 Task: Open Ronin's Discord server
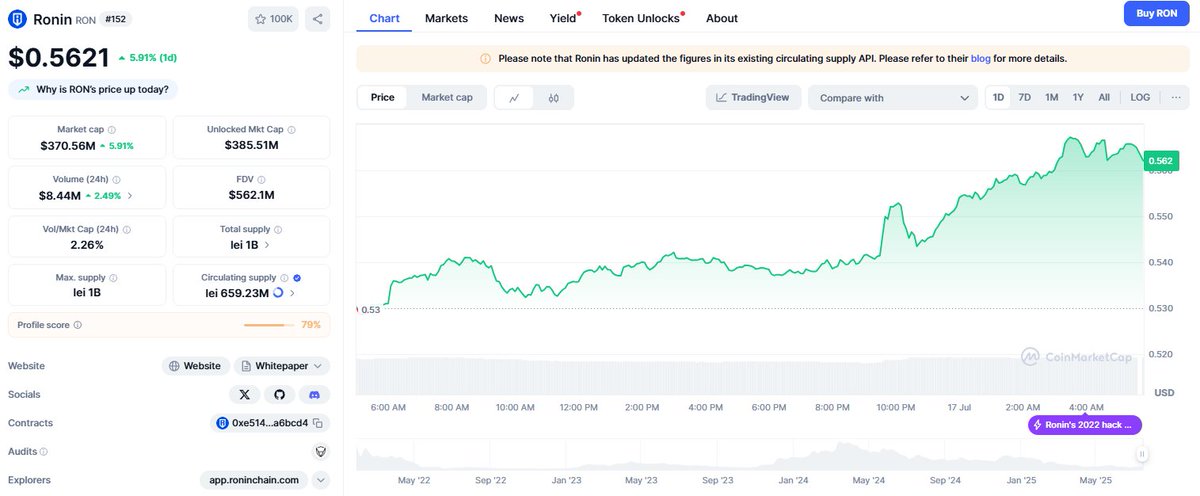tap(314, 395)
